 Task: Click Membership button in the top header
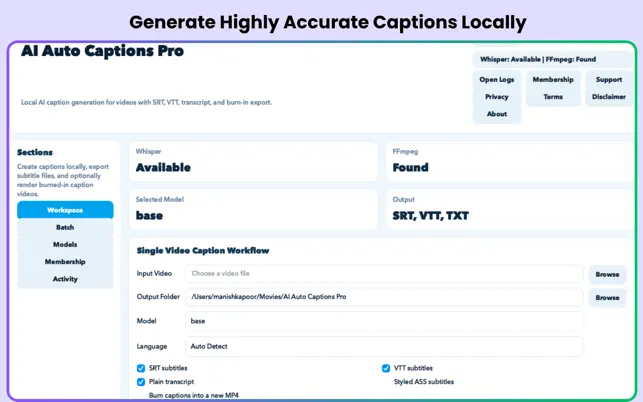tap(553, 80)
